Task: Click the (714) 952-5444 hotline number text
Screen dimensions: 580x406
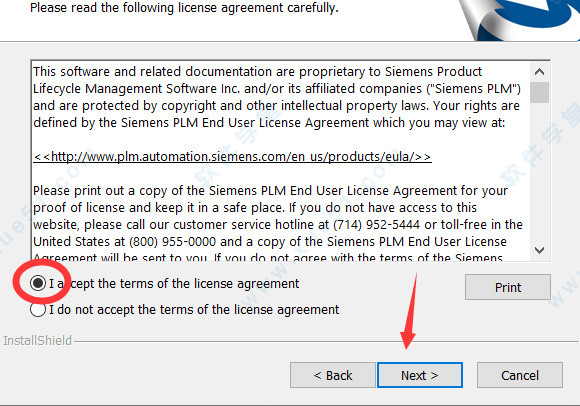Action: pyautogui.click(x=377, y=225)
